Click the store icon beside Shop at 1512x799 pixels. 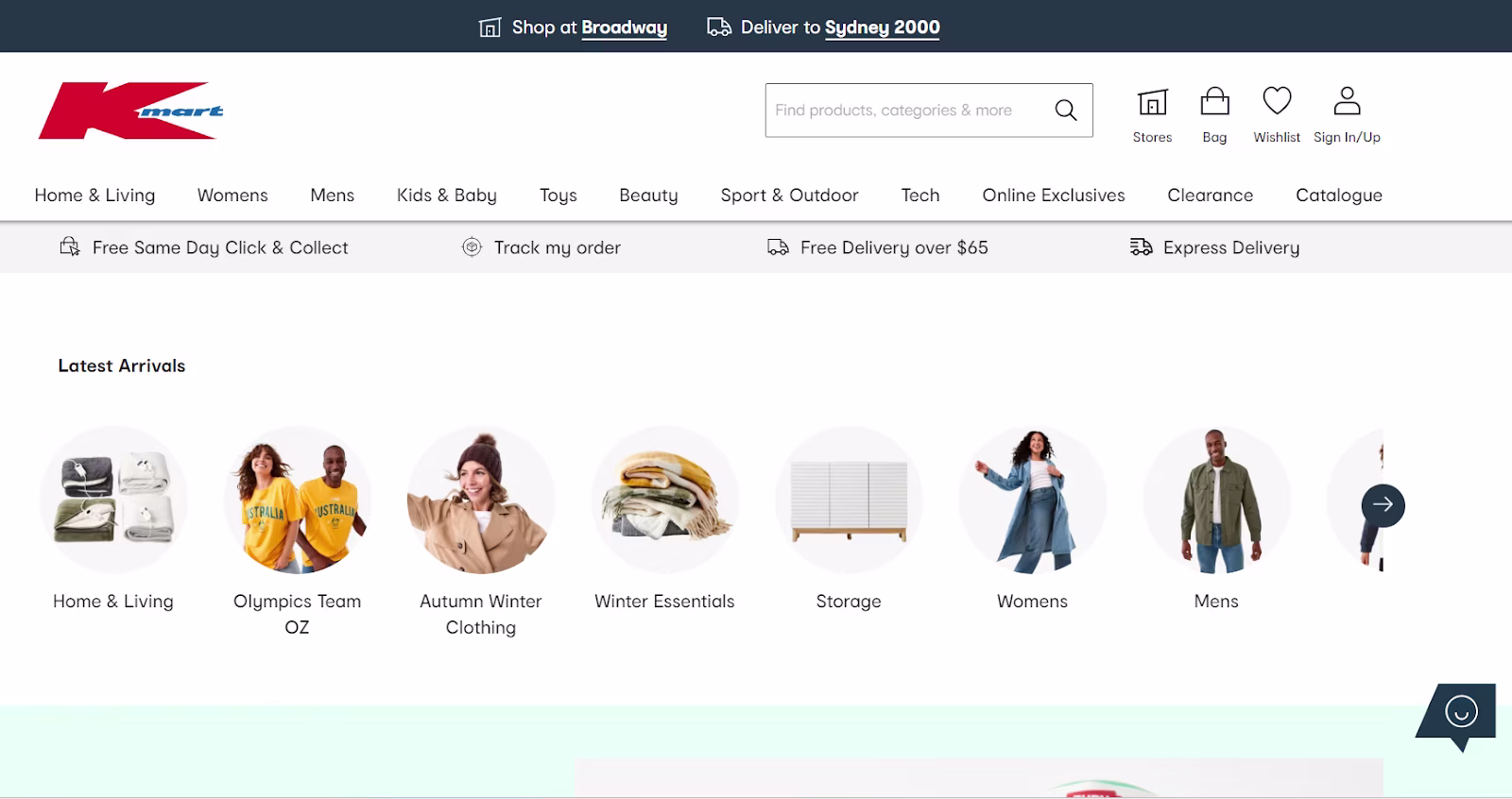tap(490, 27)
